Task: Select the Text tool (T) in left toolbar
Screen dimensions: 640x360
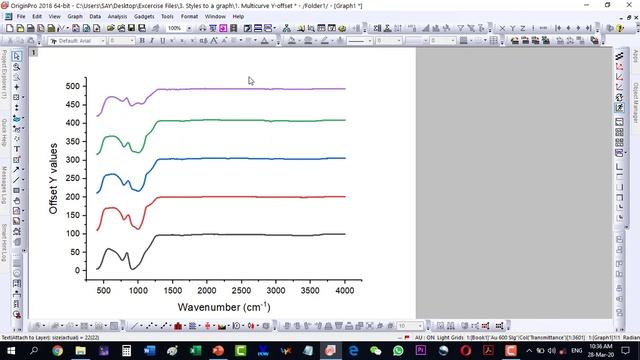Action: tap(16, 149)
